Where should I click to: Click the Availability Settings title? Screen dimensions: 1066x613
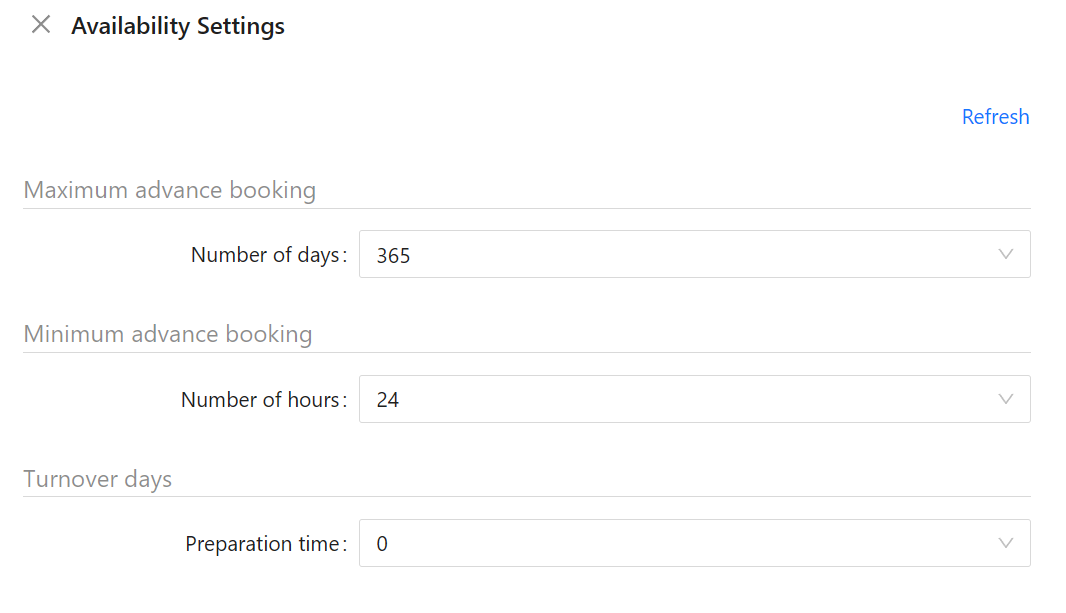[x=178, y=26]
